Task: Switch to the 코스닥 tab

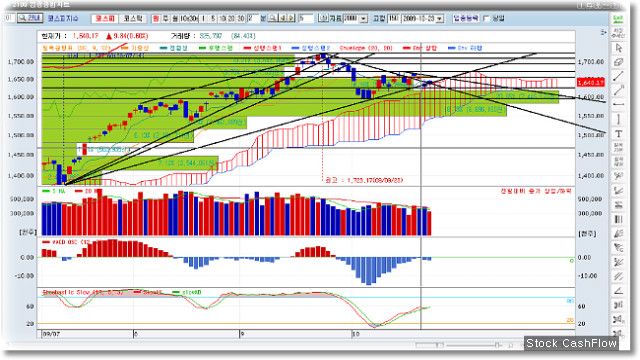Action: tap(133, 18)
